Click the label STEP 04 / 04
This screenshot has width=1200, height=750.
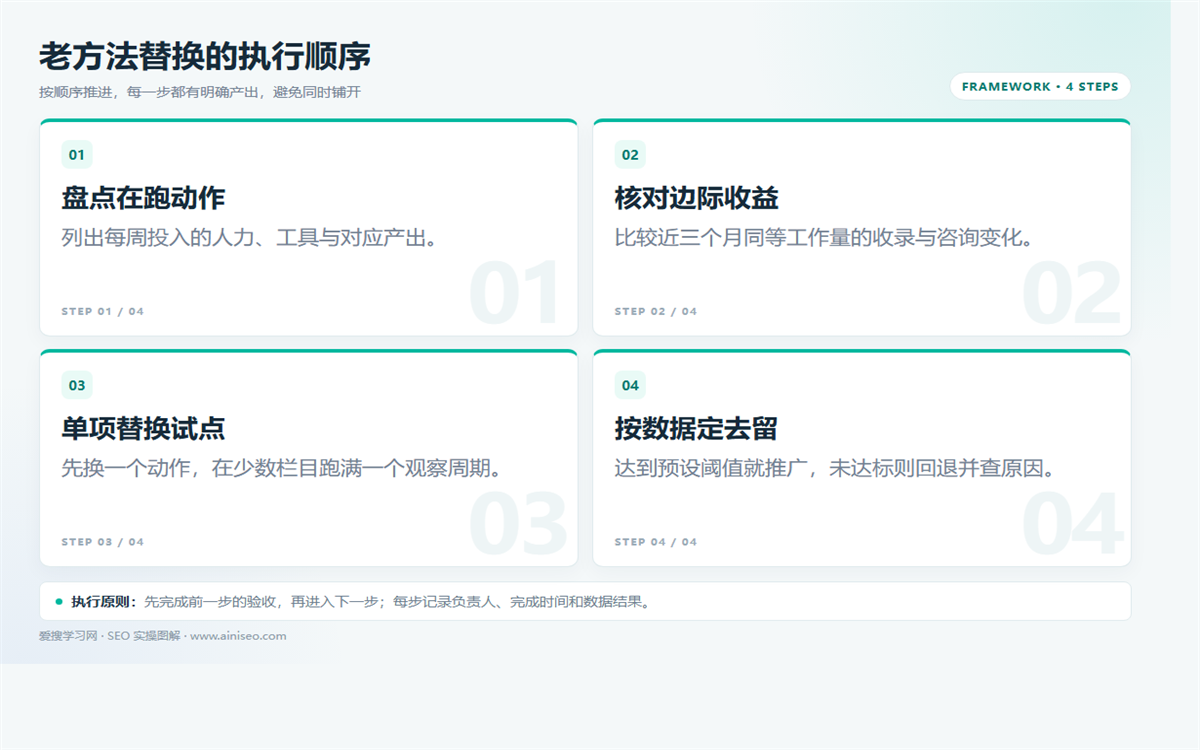point(656,543)
